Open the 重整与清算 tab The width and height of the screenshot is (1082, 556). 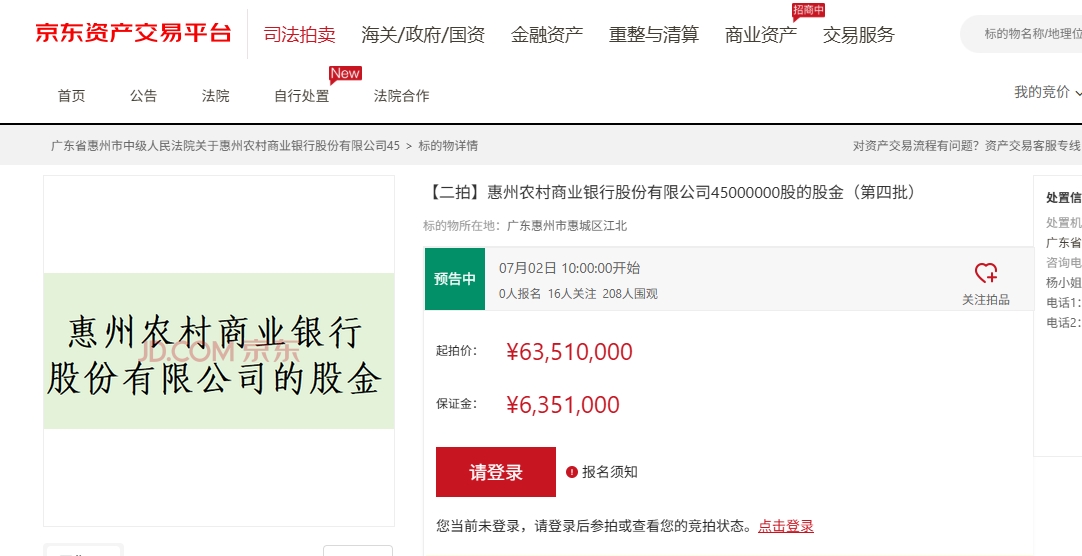[653, 34]
